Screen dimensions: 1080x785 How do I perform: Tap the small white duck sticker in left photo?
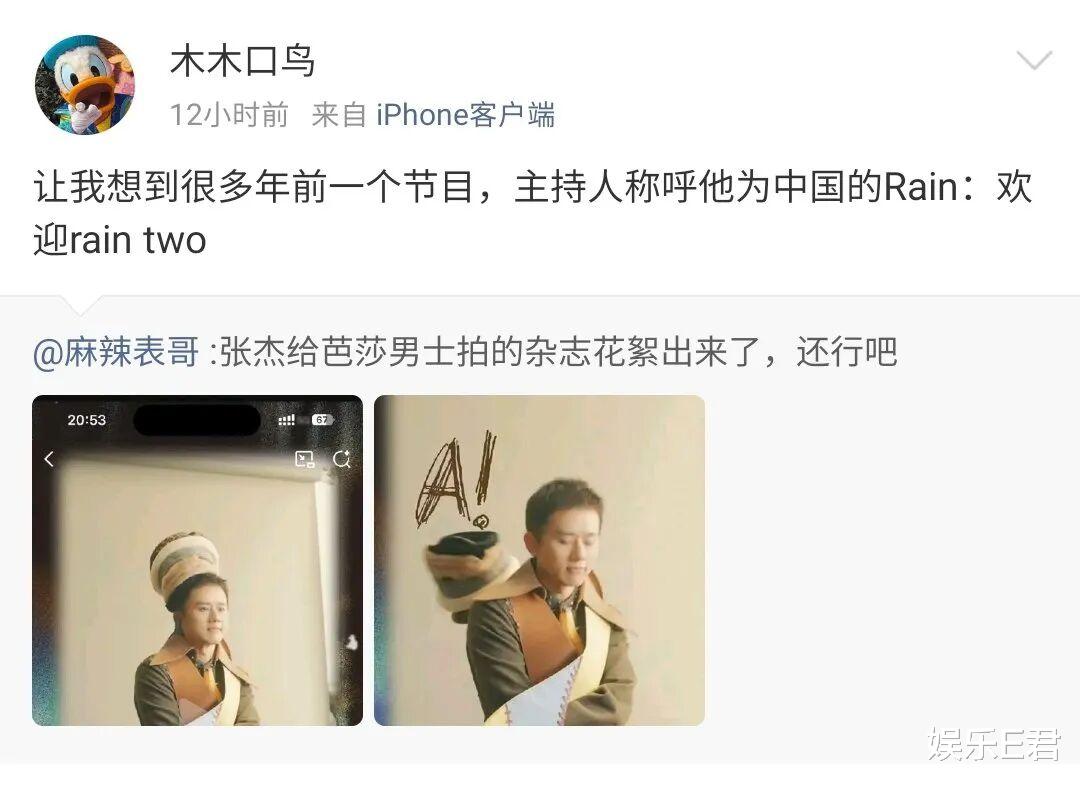pyautogui.click(x=351, y=642)
